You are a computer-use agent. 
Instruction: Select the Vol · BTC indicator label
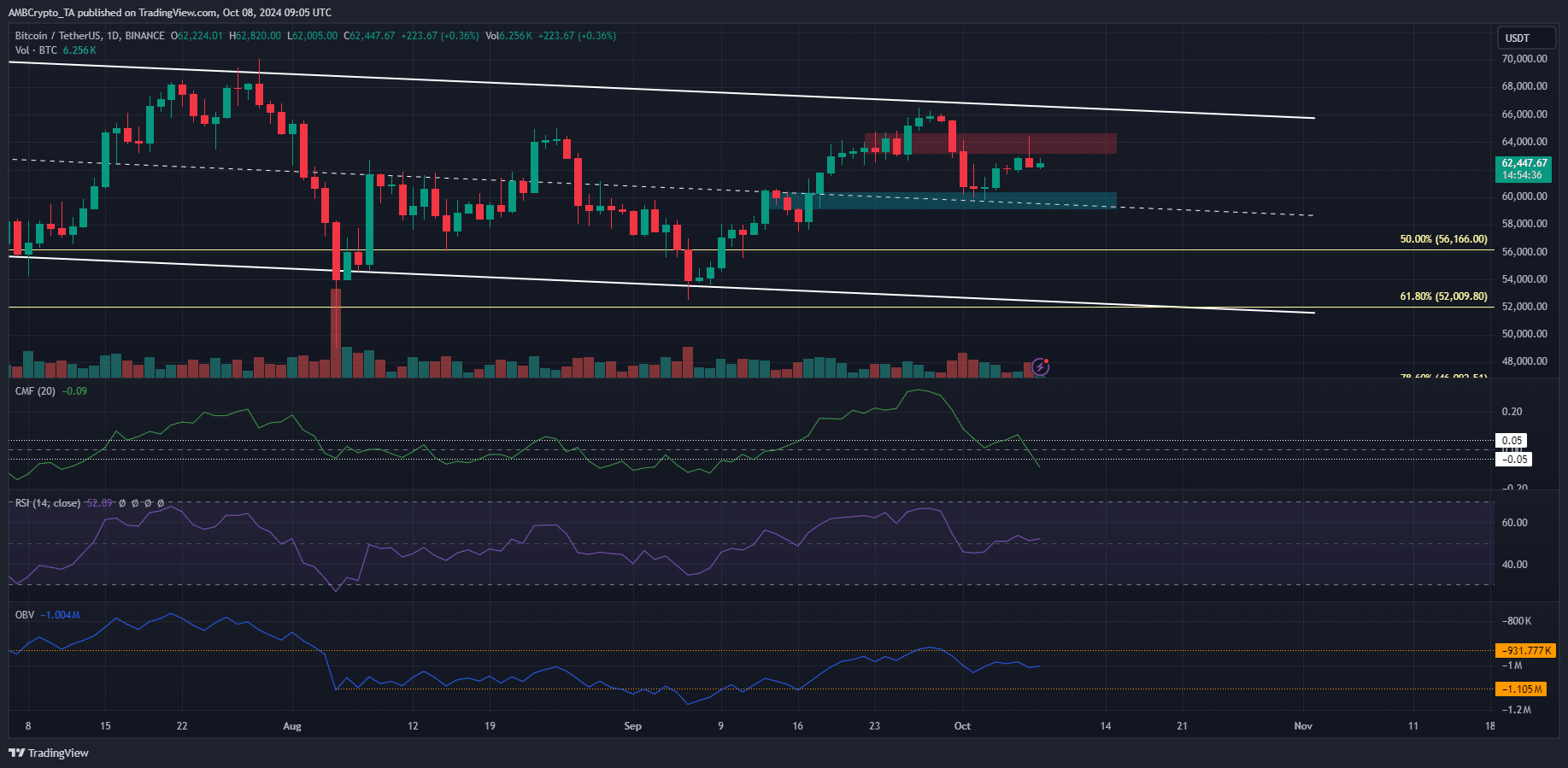pos(36,50)
